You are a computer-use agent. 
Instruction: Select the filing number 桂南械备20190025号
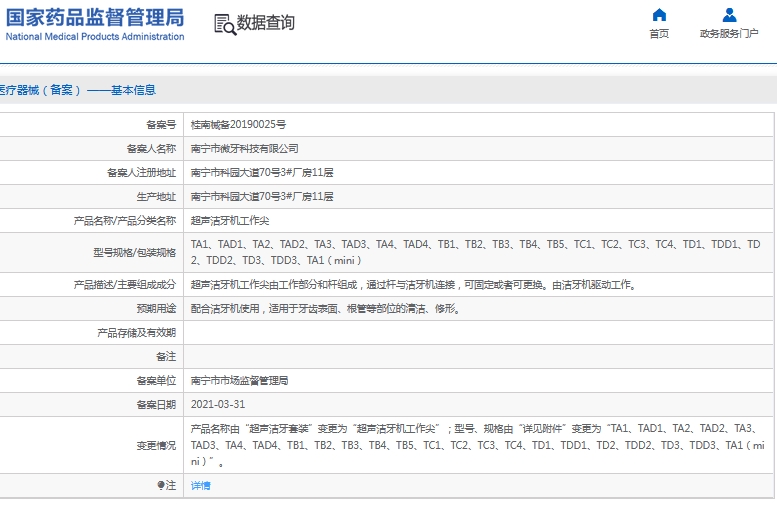coord(238,125)
